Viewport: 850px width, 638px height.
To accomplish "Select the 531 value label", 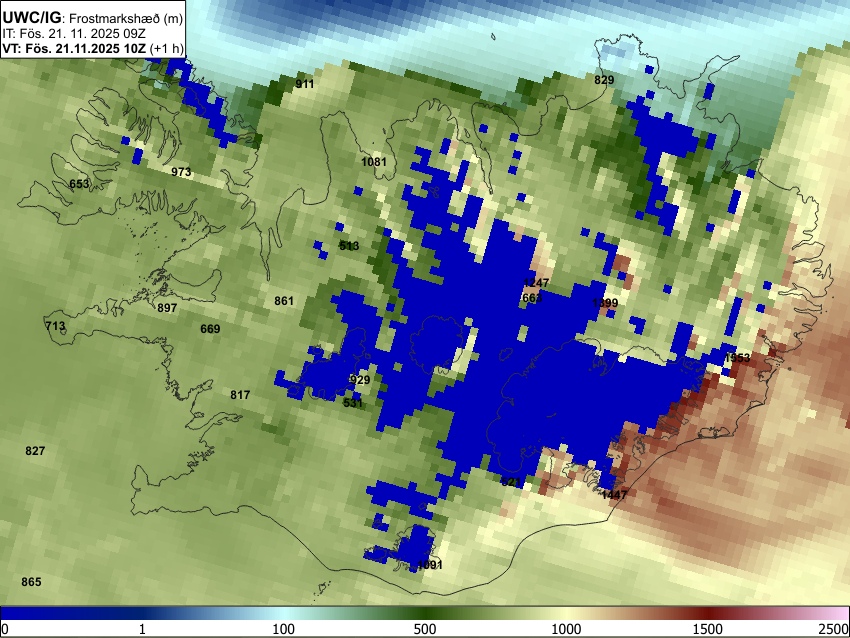I will point(353,403).
